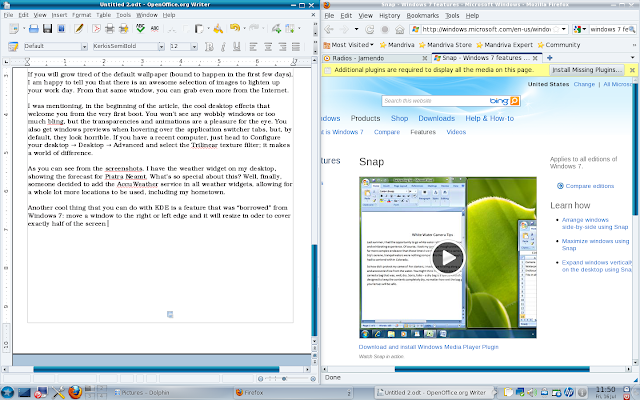Open Configure desktop tools icon in panel

(58, 392)
